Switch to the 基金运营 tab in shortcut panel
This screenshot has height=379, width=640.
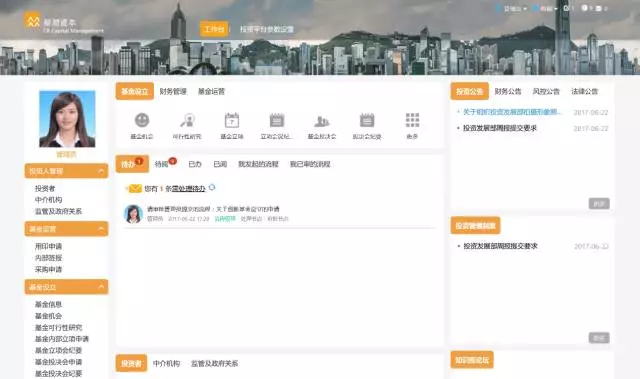(211, 91)
